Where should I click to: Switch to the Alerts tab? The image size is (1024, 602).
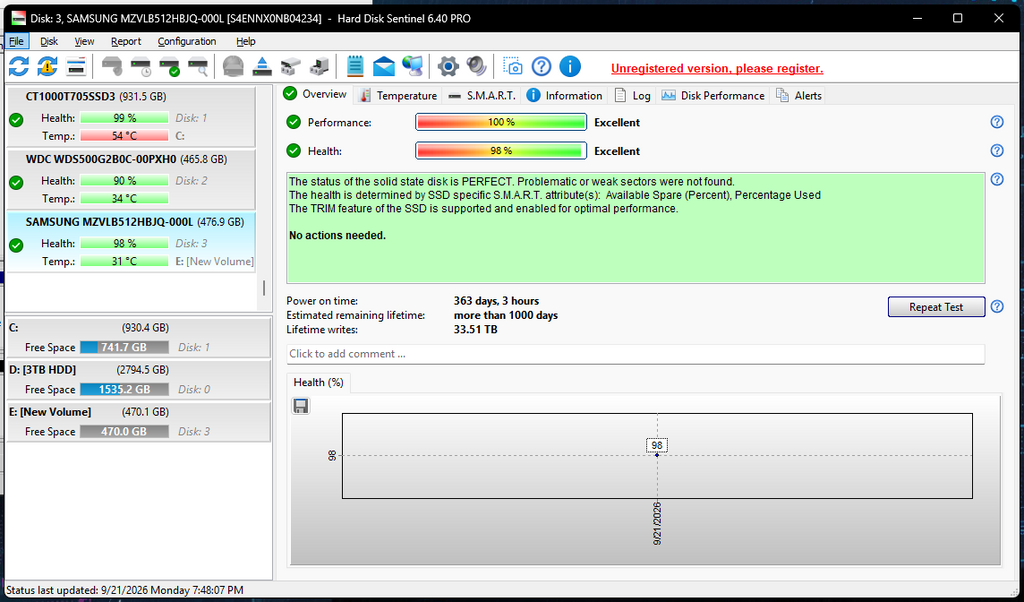[798, 95]
